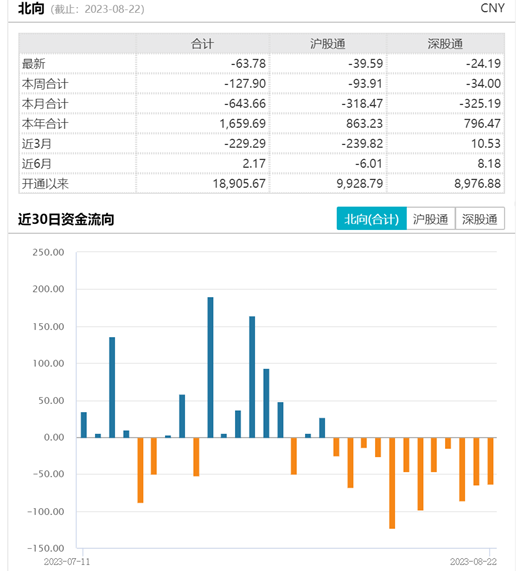Viewport: 519px width, 571px height.
Task: Click the value -127.90
Action: coord(245,84)
